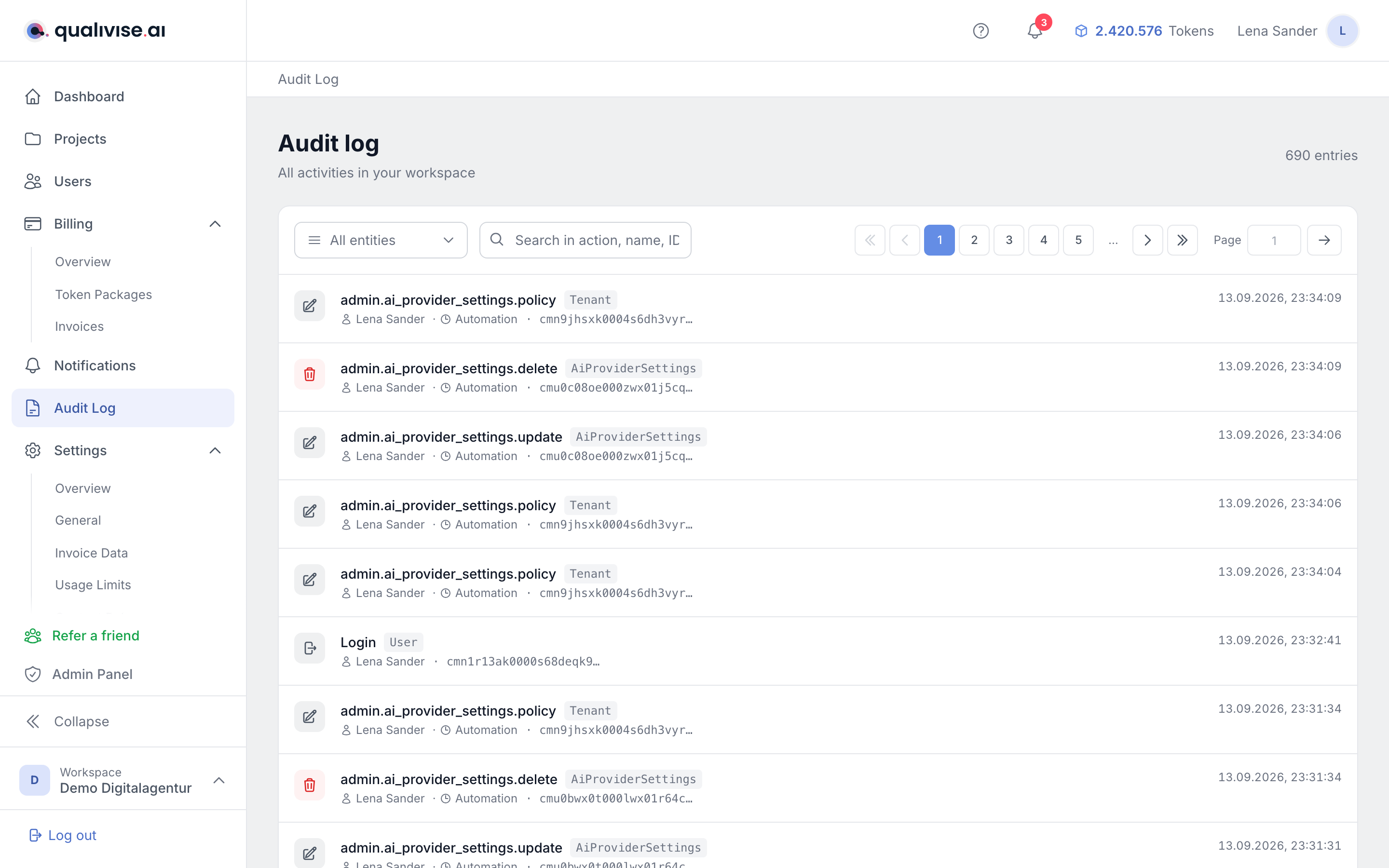This screenshot has height=868, width=1389.
Task: Click the trash icon of 23:31:34 delete entry
Action: point(309,786)
